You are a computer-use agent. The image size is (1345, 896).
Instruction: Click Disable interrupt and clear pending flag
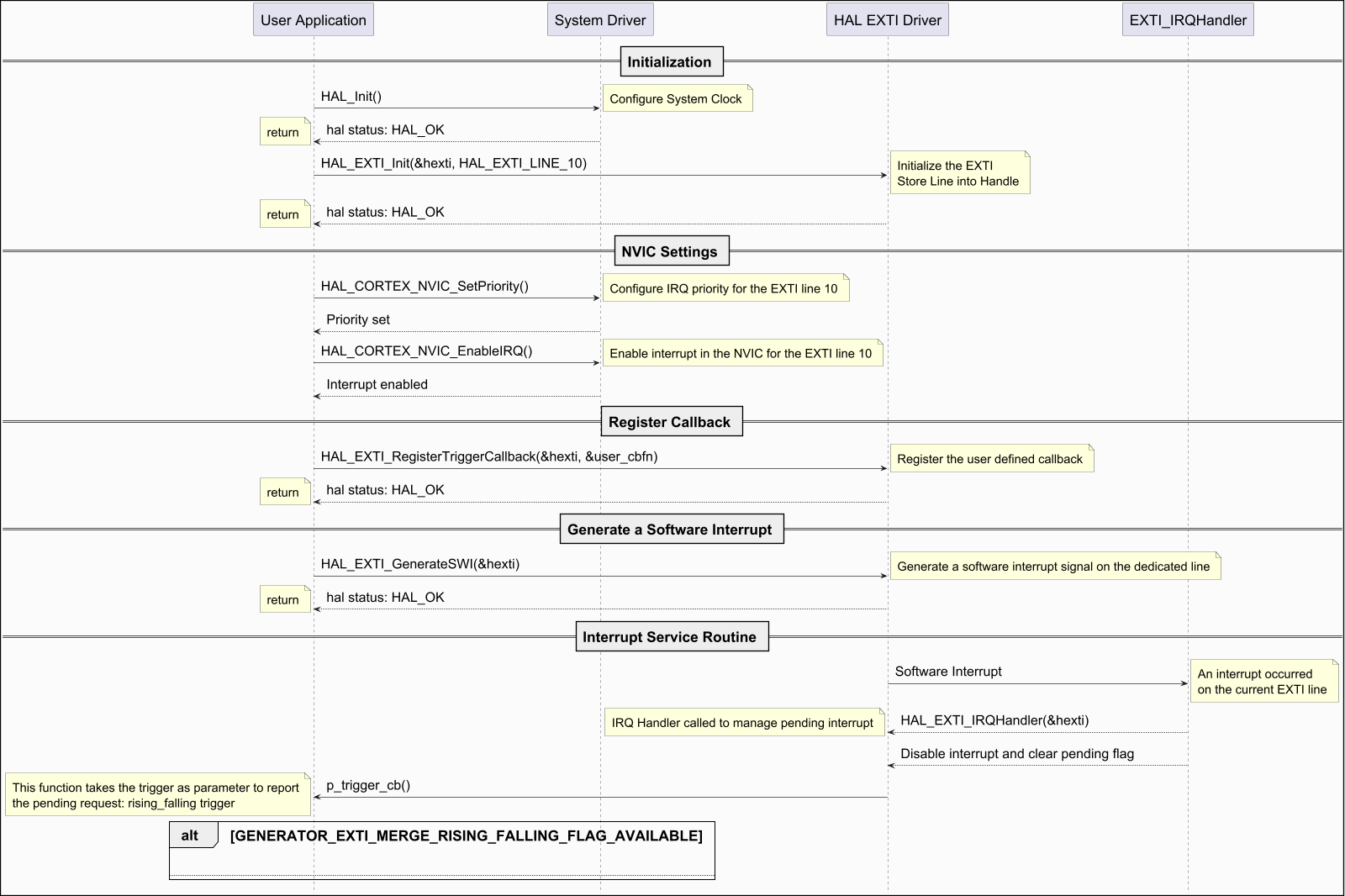(x=1017, y=754)
